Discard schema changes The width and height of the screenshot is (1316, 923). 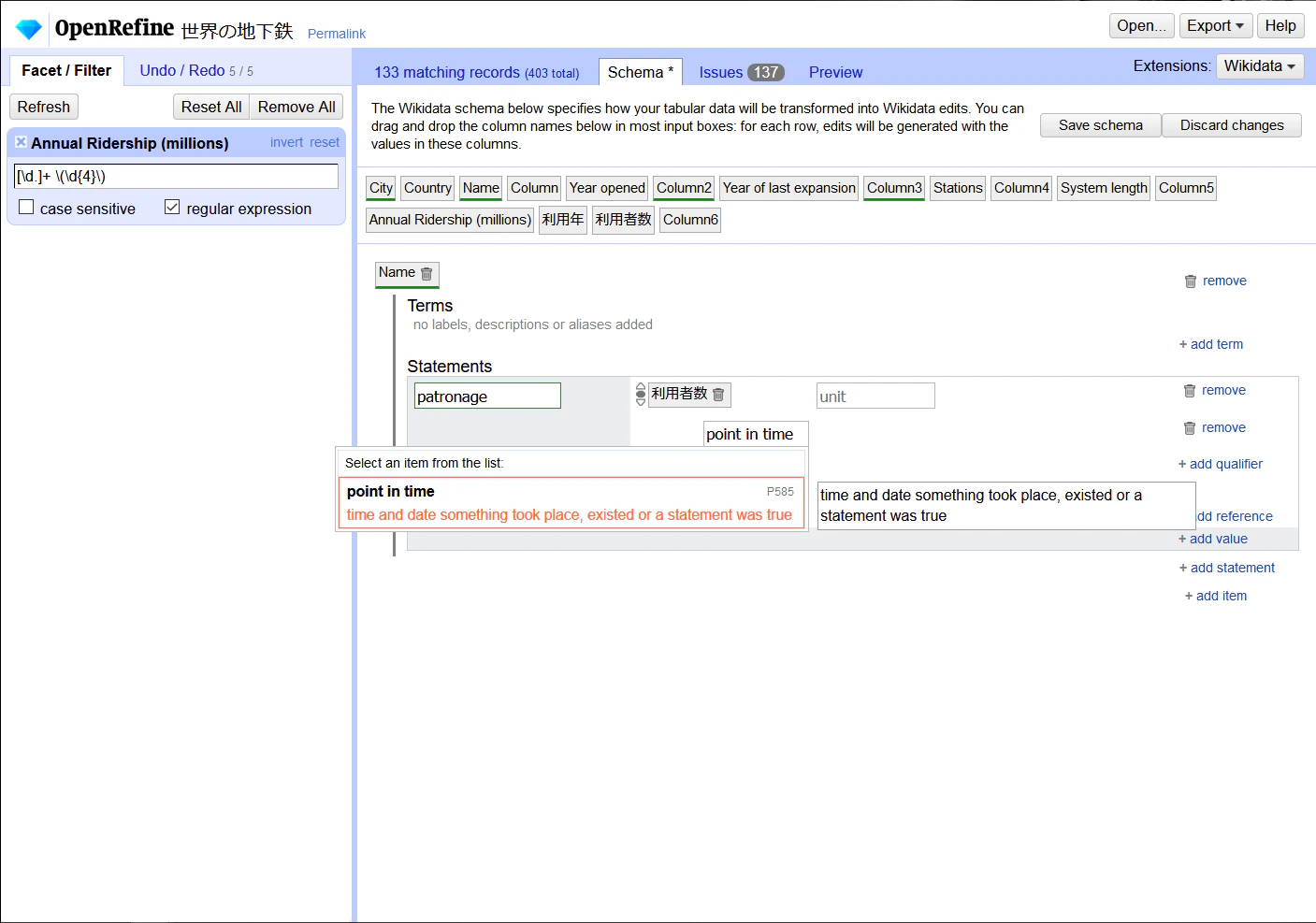pos(1232,125)
